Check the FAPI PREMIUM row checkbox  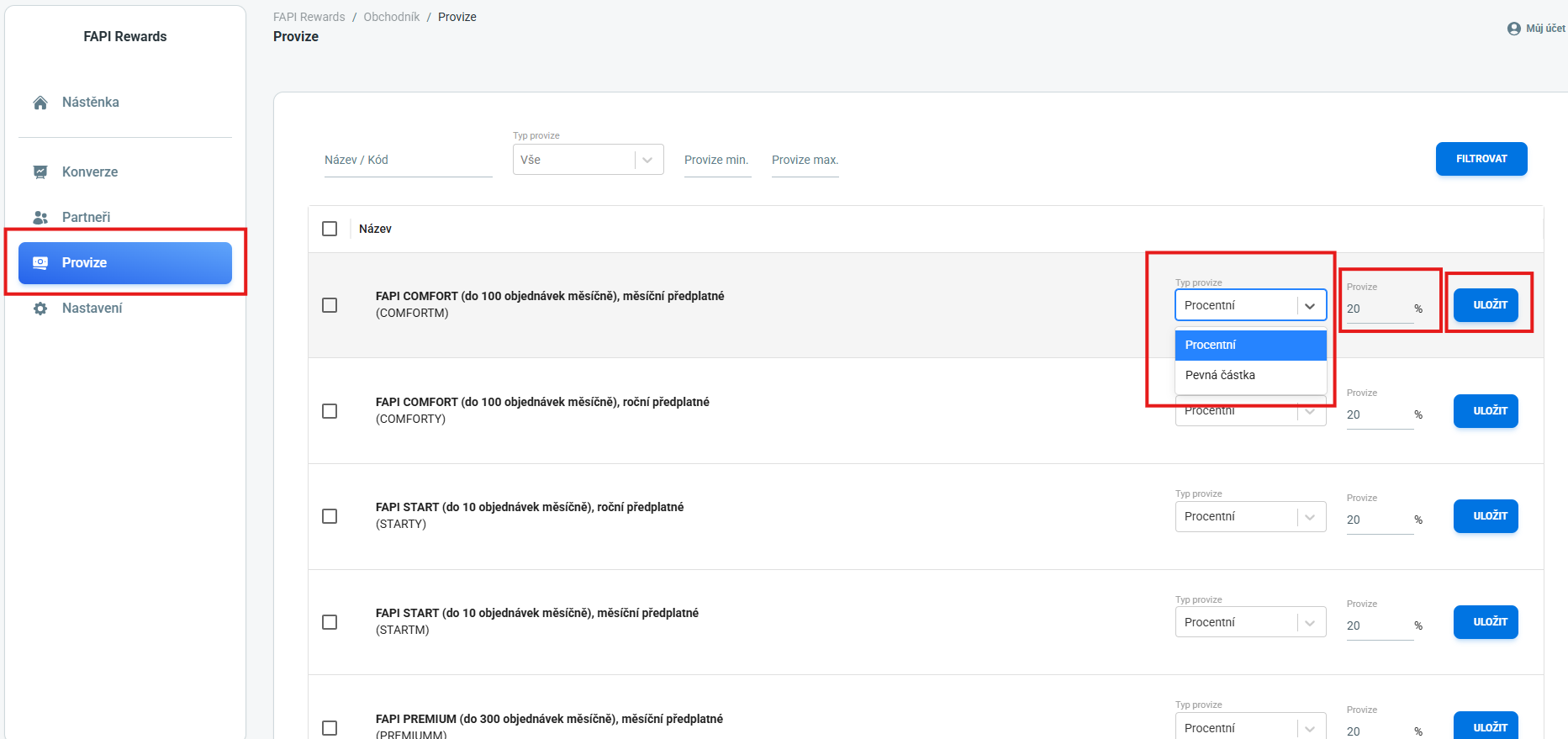point(330,728)
